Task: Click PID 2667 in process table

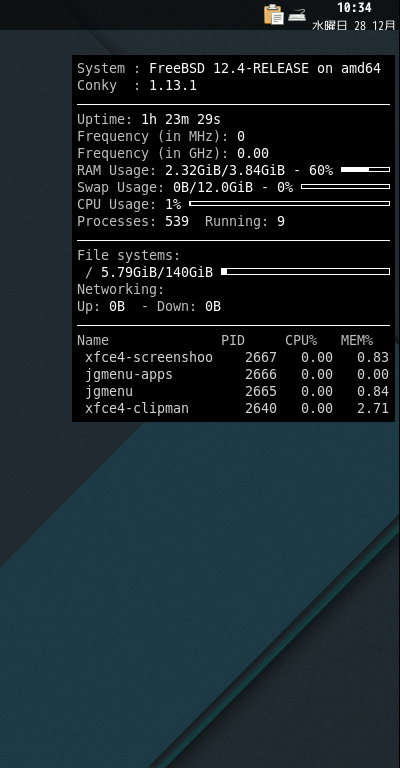Action: [261, 358]
